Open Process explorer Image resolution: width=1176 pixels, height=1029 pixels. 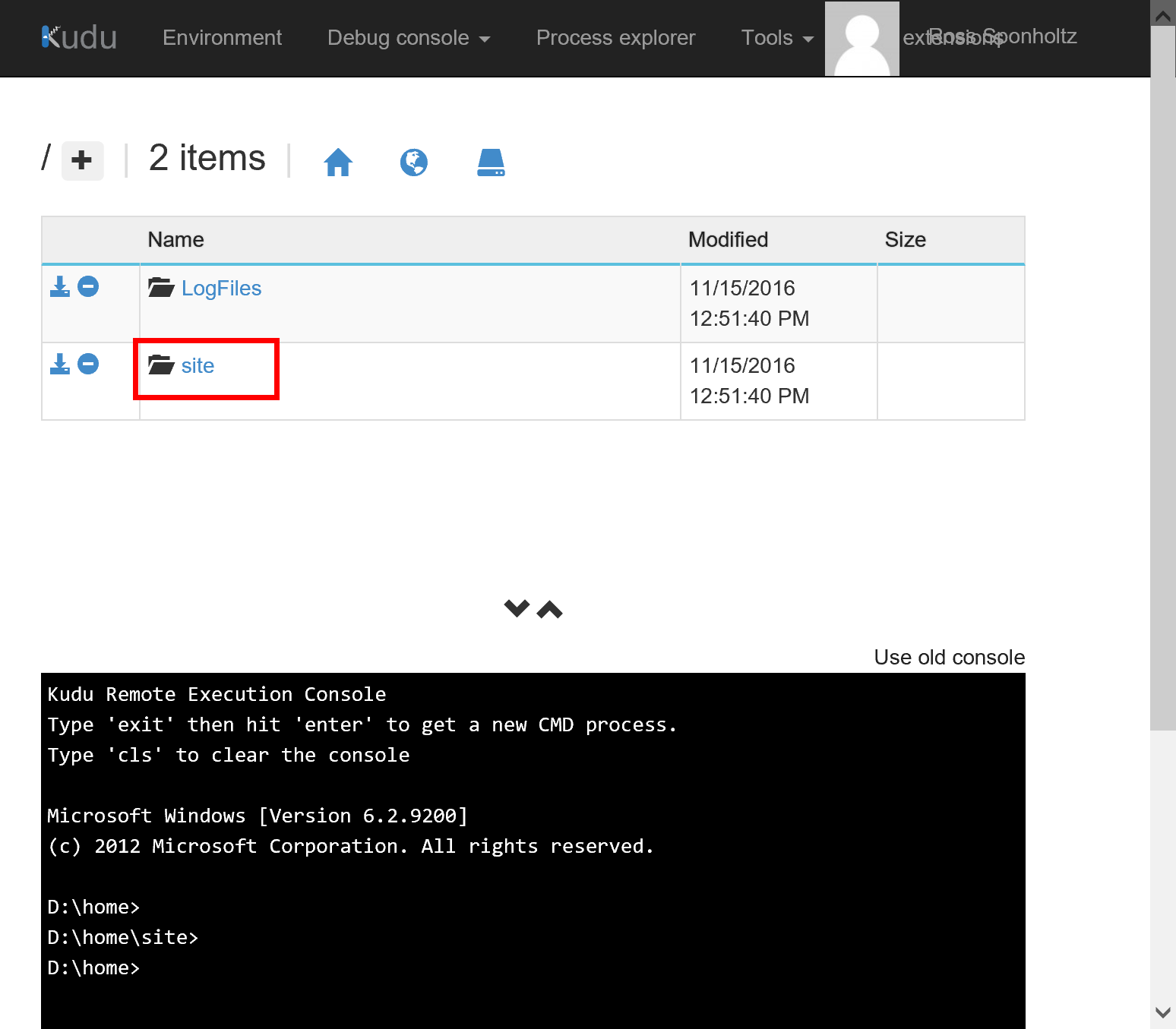[615, 37]
